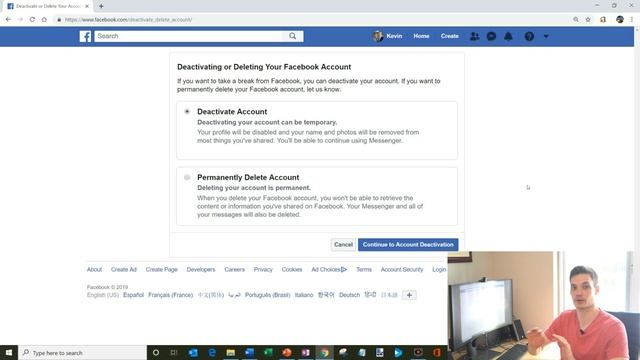The image size is (640, 360).
Task: Switch language to Español
Action: (x=133, y=295)
